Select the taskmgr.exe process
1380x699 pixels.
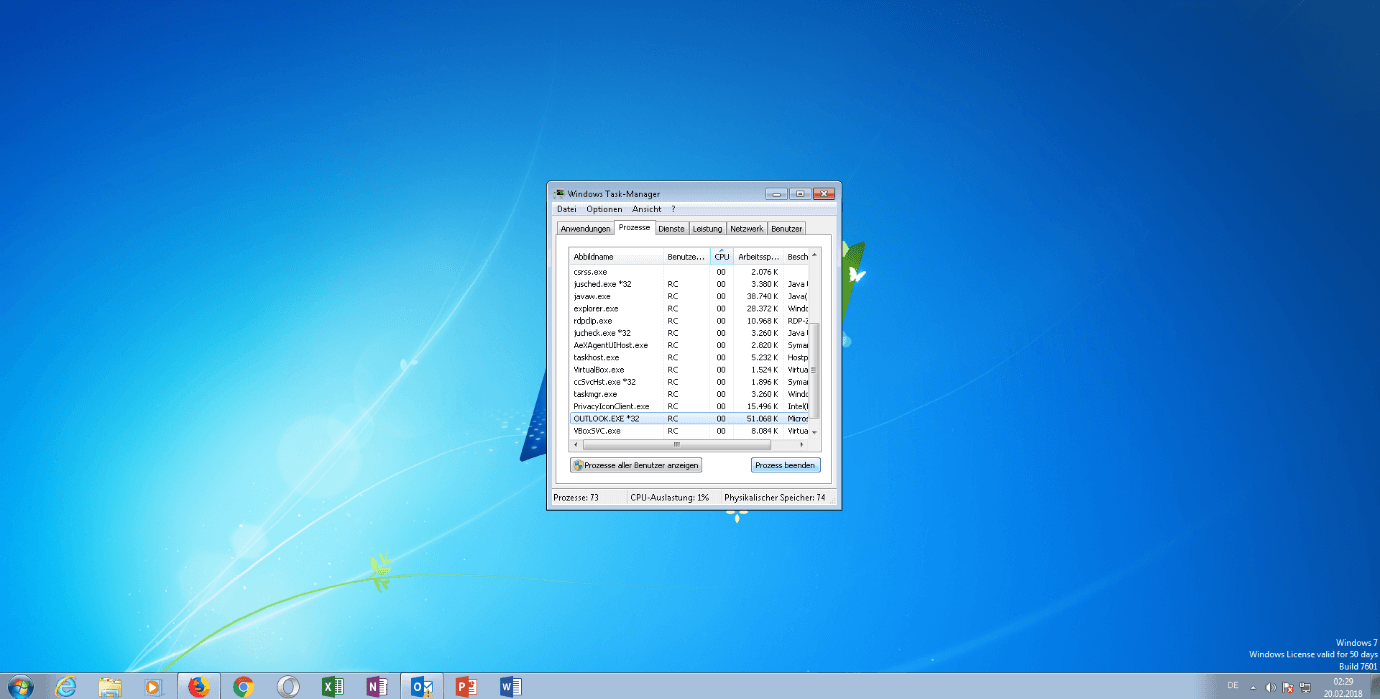click(689, 394)
